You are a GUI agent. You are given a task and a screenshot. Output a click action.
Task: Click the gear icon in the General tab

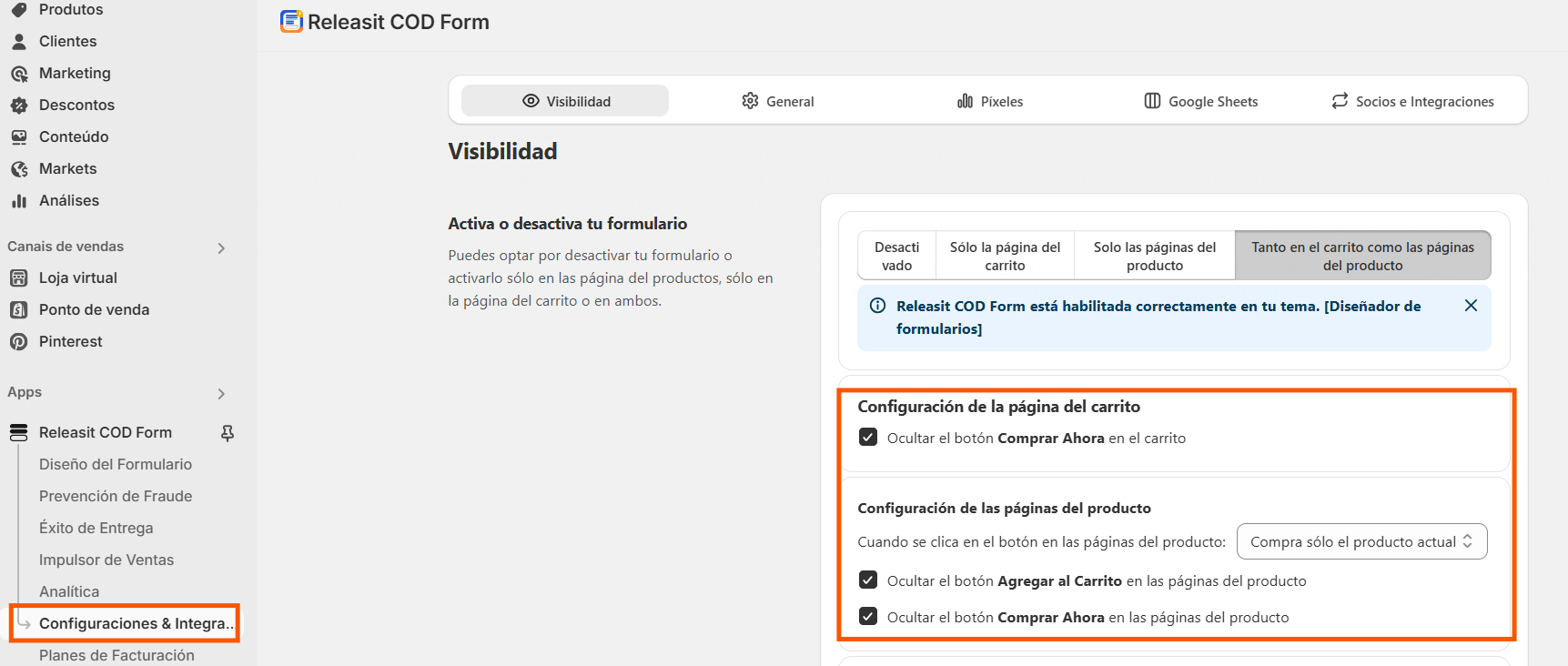click(750, 101)
